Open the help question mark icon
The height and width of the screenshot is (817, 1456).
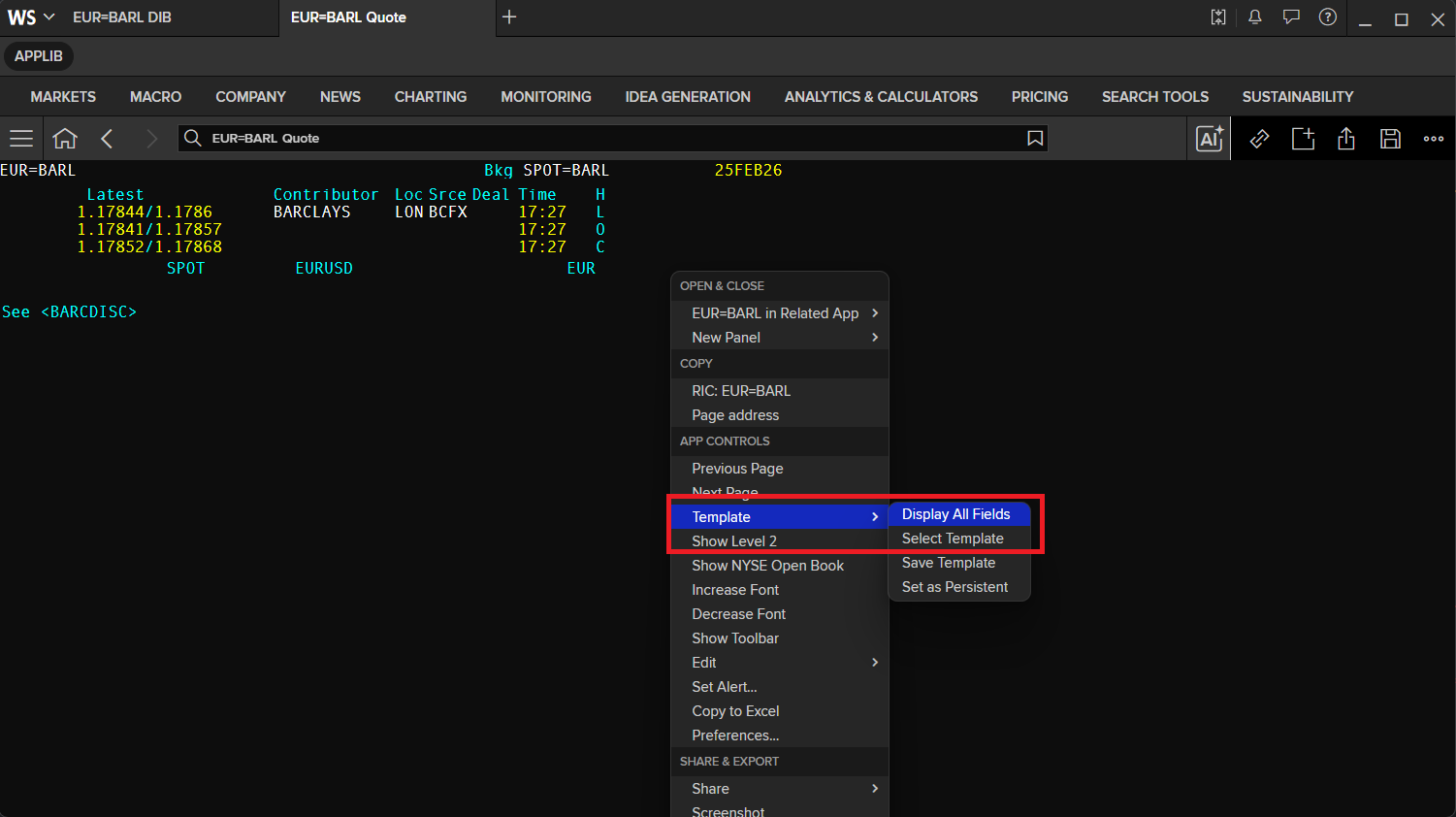1328,17
